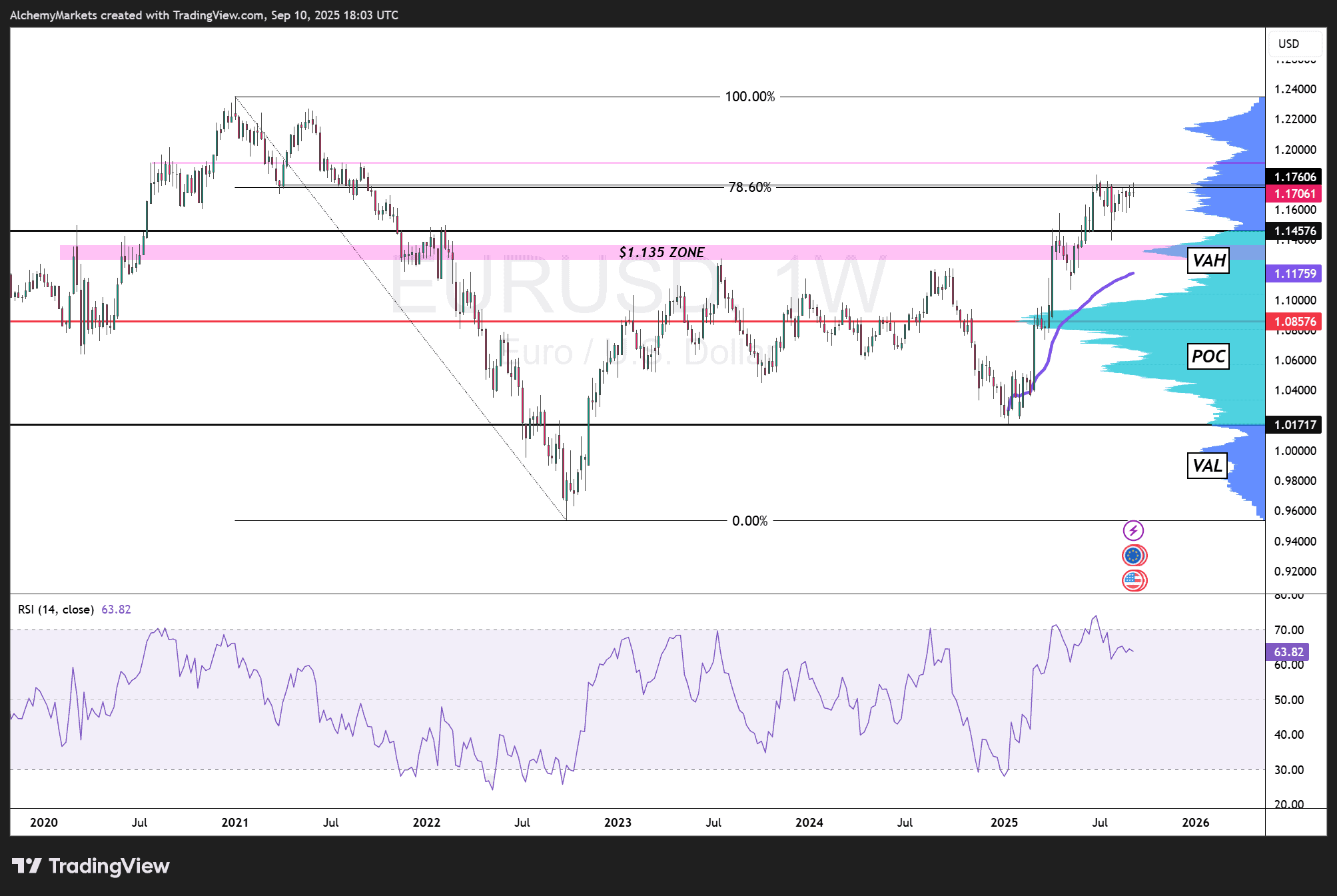Screen dimensions: 1337x896
Task: Click the RSI (14, close) indicator title
Action: pos(56,610)
